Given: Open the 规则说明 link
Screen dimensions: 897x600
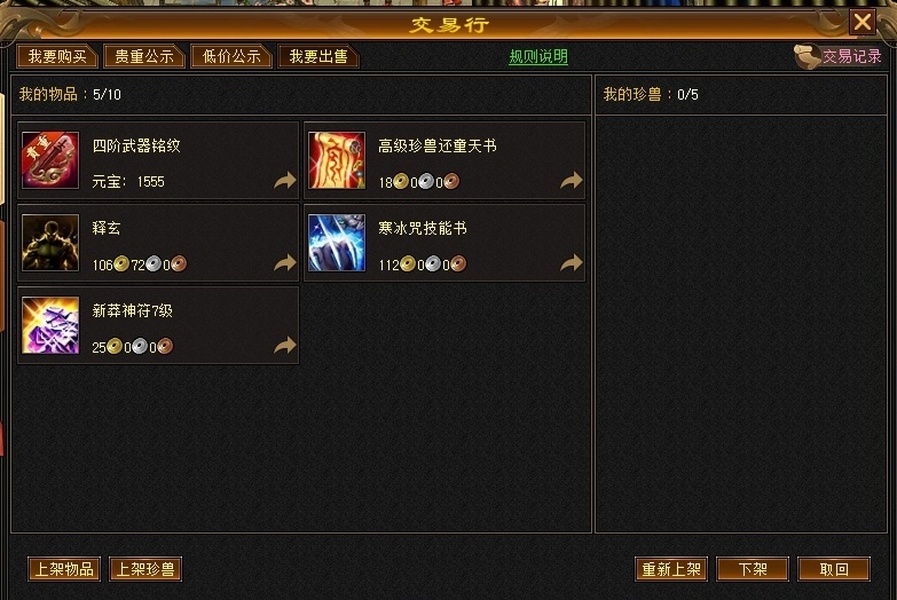Looking at the screenshot, I should point(538,57).
